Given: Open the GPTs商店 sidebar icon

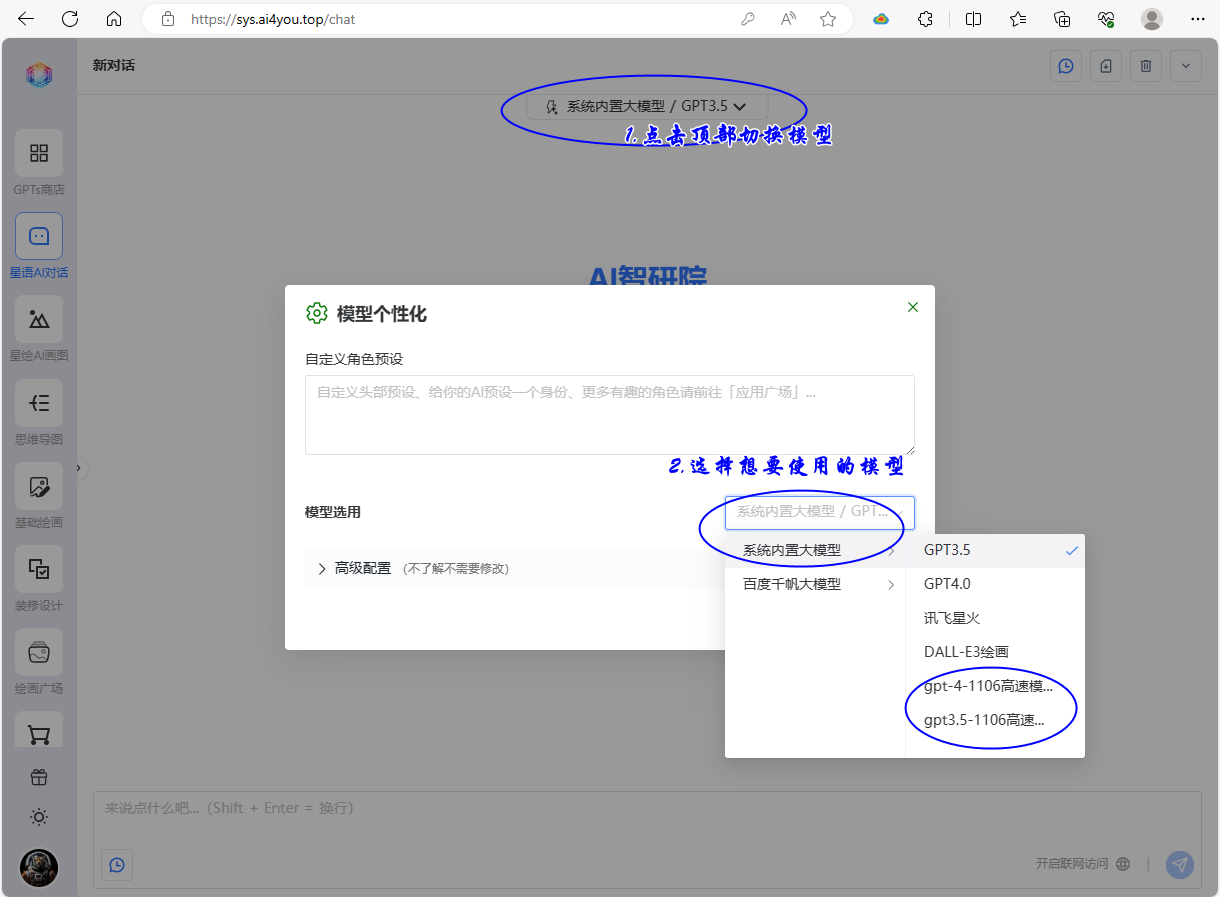Looking at the screenshot, I should [39, 153].
